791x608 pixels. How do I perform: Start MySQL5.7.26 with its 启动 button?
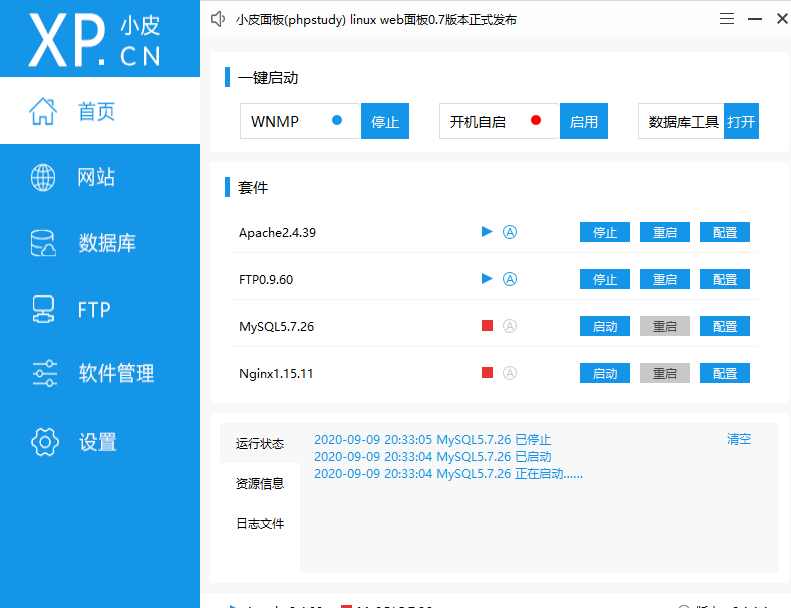[604, 326]
